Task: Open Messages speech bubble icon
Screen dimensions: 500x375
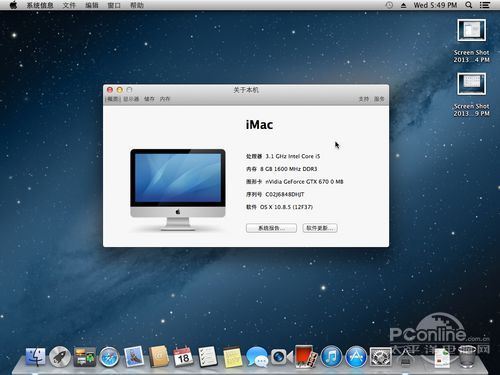Action: pyautogui.click(x=257, y=357)
